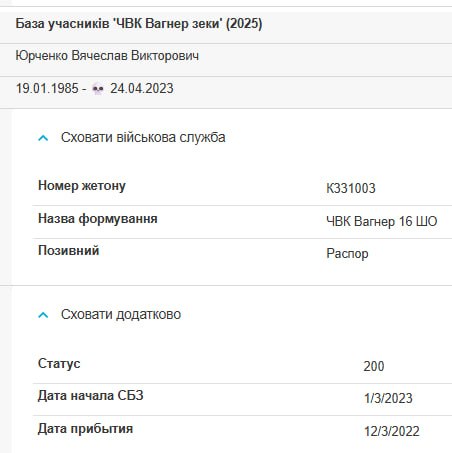
Task: Click the Дата начала СБЗ label
Action: tap(91, 396)
